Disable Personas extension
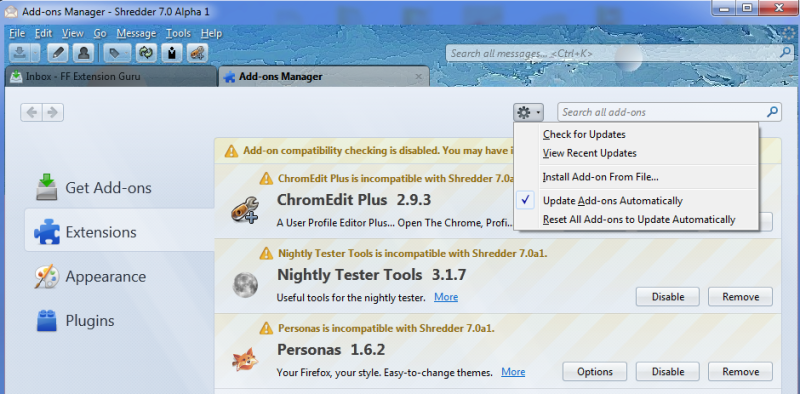The width and height of the screenshot is (800, 394). point(667,372)
